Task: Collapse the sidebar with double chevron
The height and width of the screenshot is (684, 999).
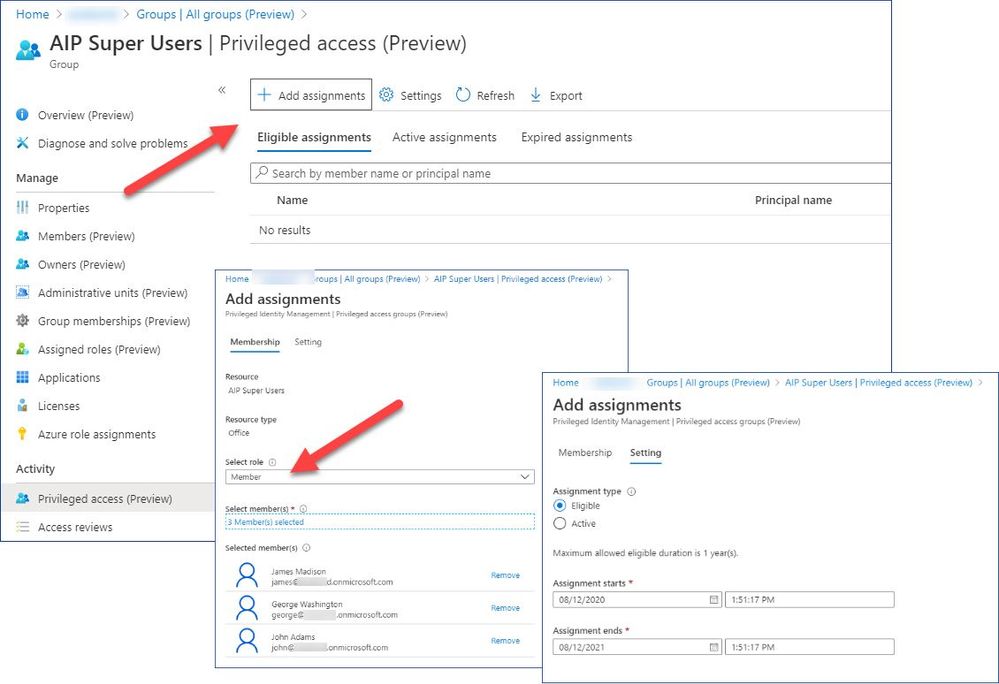Action: pos(222,90)
